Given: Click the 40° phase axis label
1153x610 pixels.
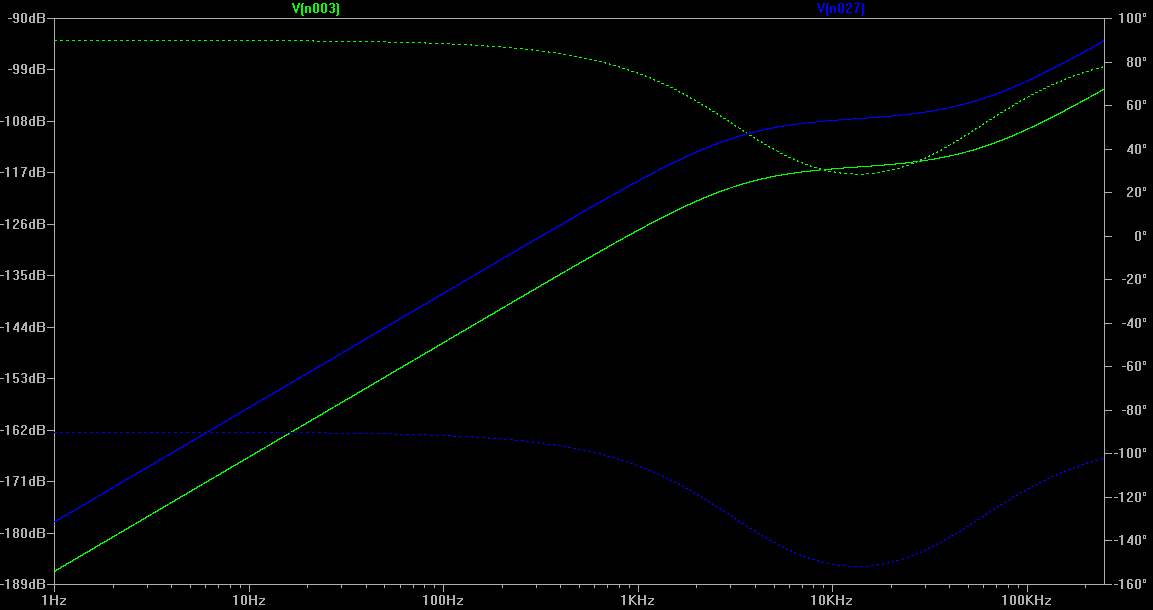Looking at the screenshot, I should (x=1136, y=149).
